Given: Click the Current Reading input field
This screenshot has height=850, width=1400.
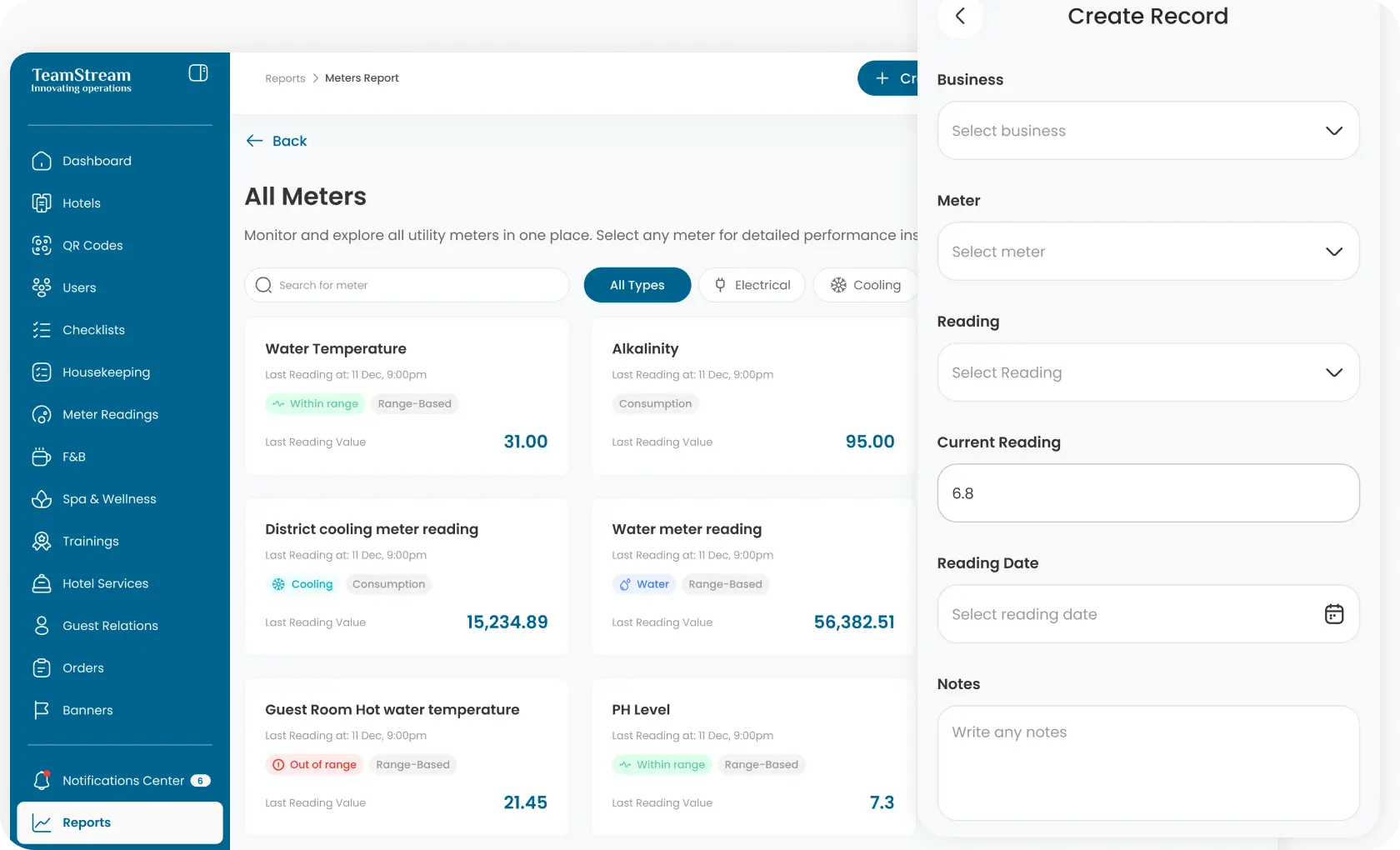Looking at the screenshot, I should tap(1147, 493).
